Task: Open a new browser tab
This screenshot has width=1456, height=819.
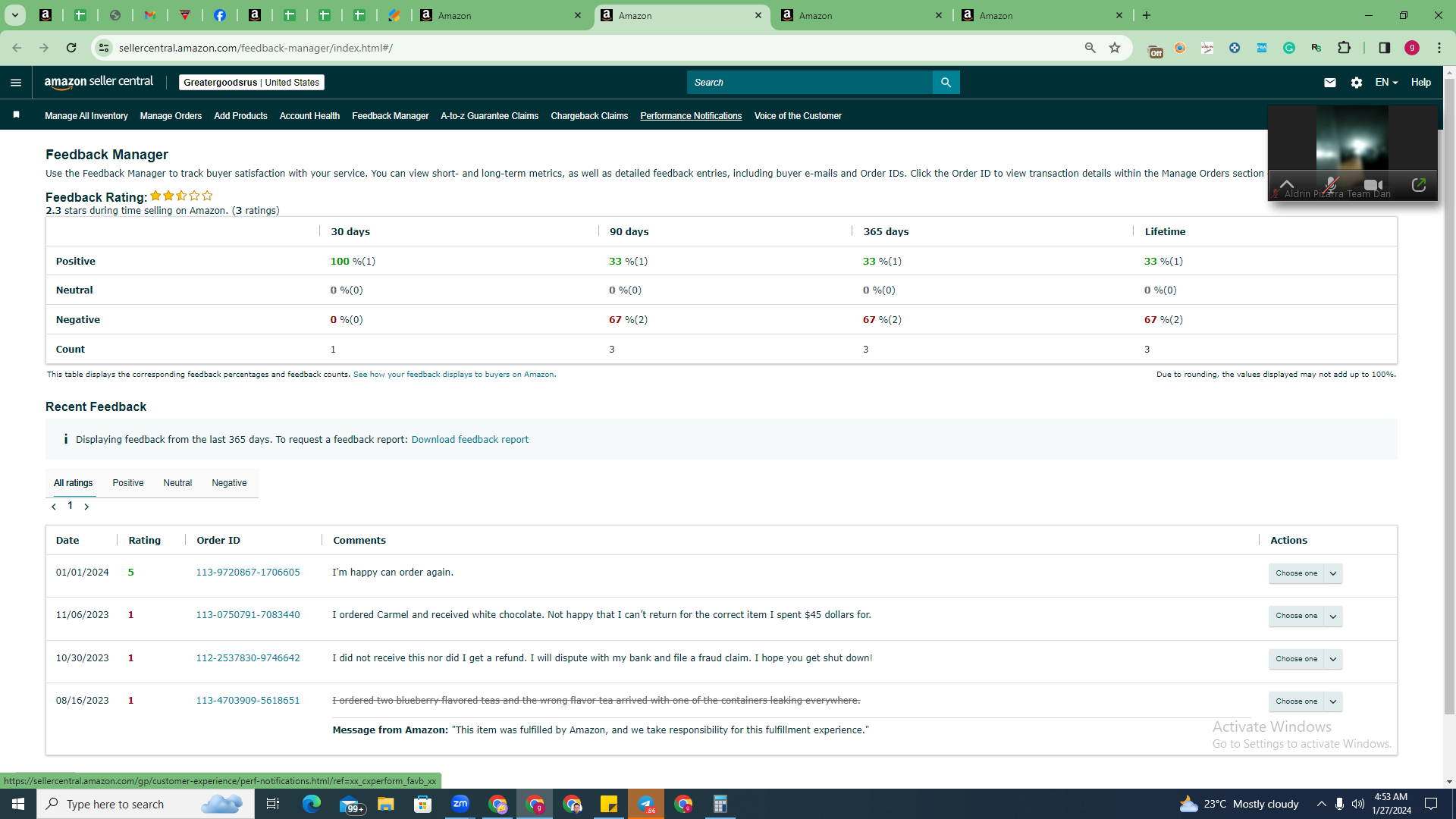Action: point(1147,15)
